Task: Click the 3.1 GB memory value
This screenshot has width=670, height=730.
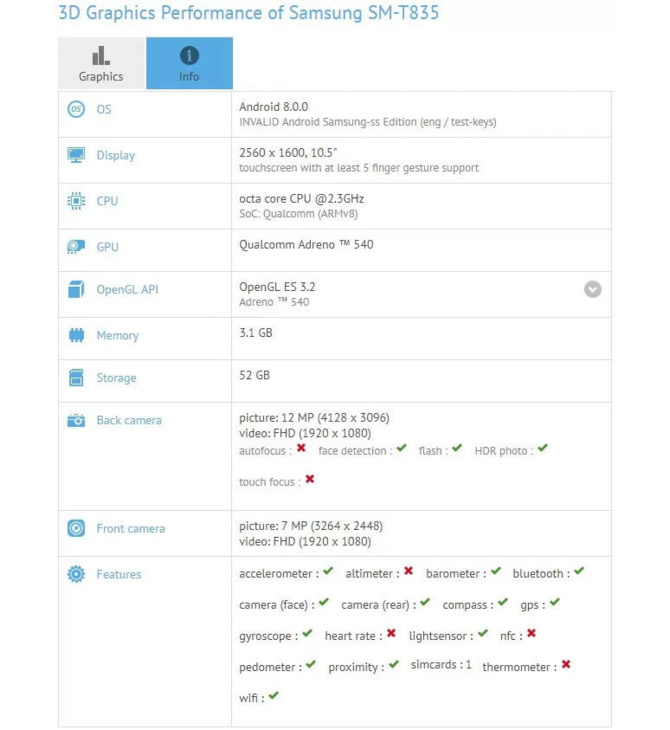Action: pyautogui.click(x=256, y=333)
